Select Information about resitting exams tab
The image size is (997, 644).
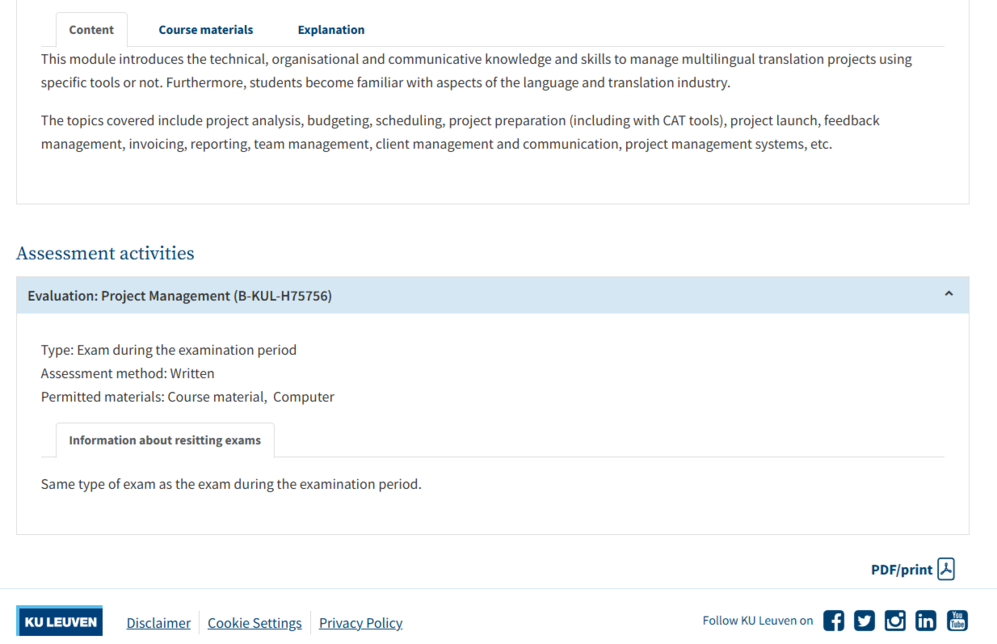(165, 440)
